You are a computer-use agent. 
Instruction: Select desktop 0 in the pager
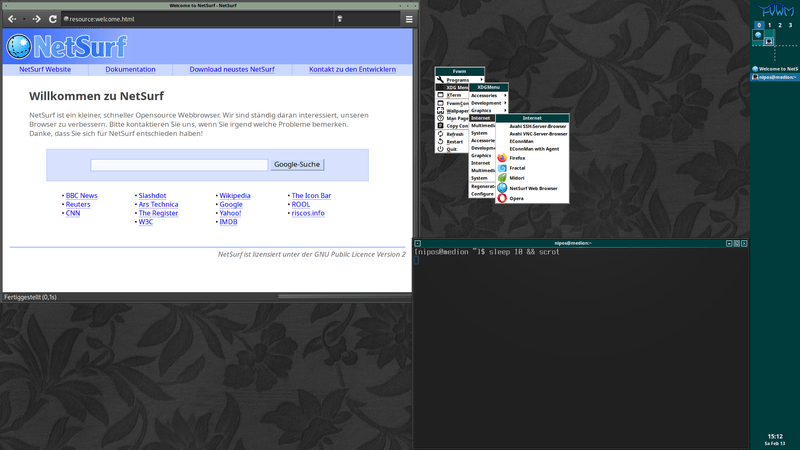[x=759, y=25]
